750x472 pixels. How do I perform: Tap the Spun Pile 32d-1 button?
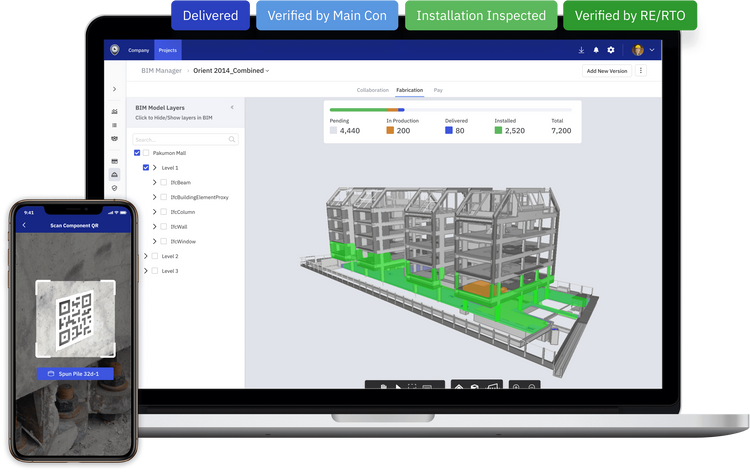click(75, 374)
